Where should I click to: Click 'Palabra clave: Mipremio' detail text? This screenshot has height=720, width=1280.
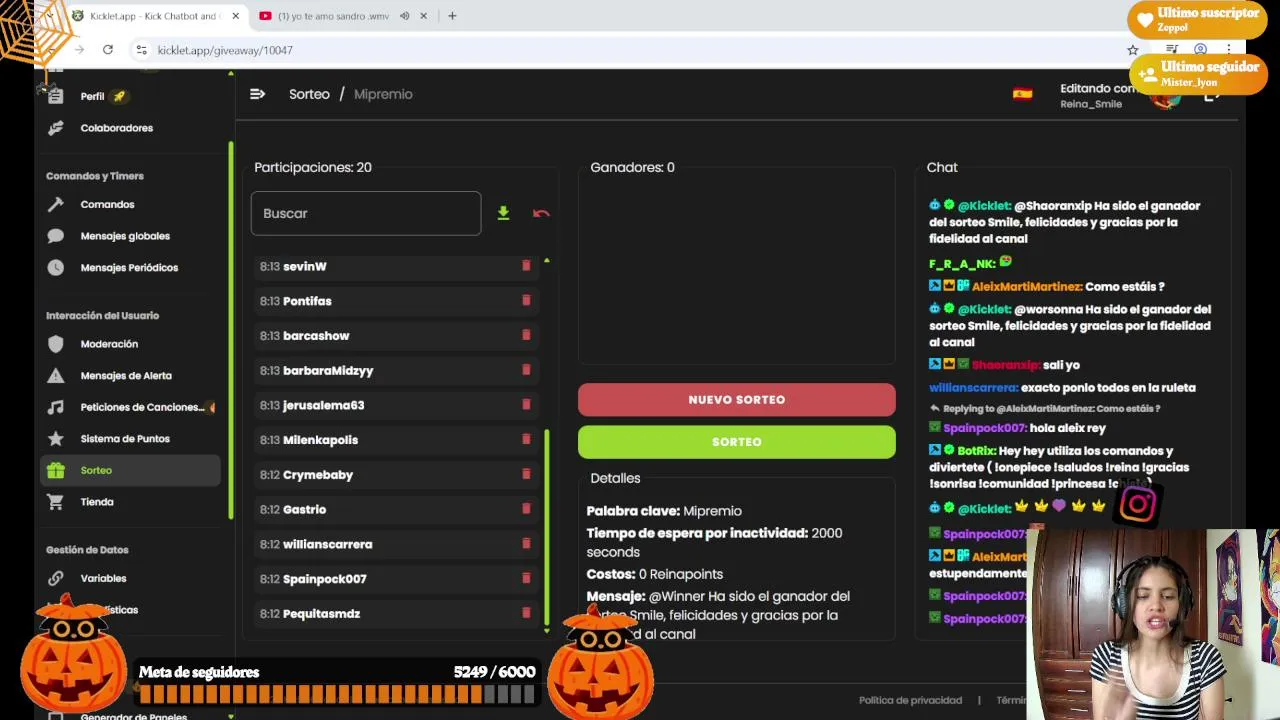click(664, 511)
